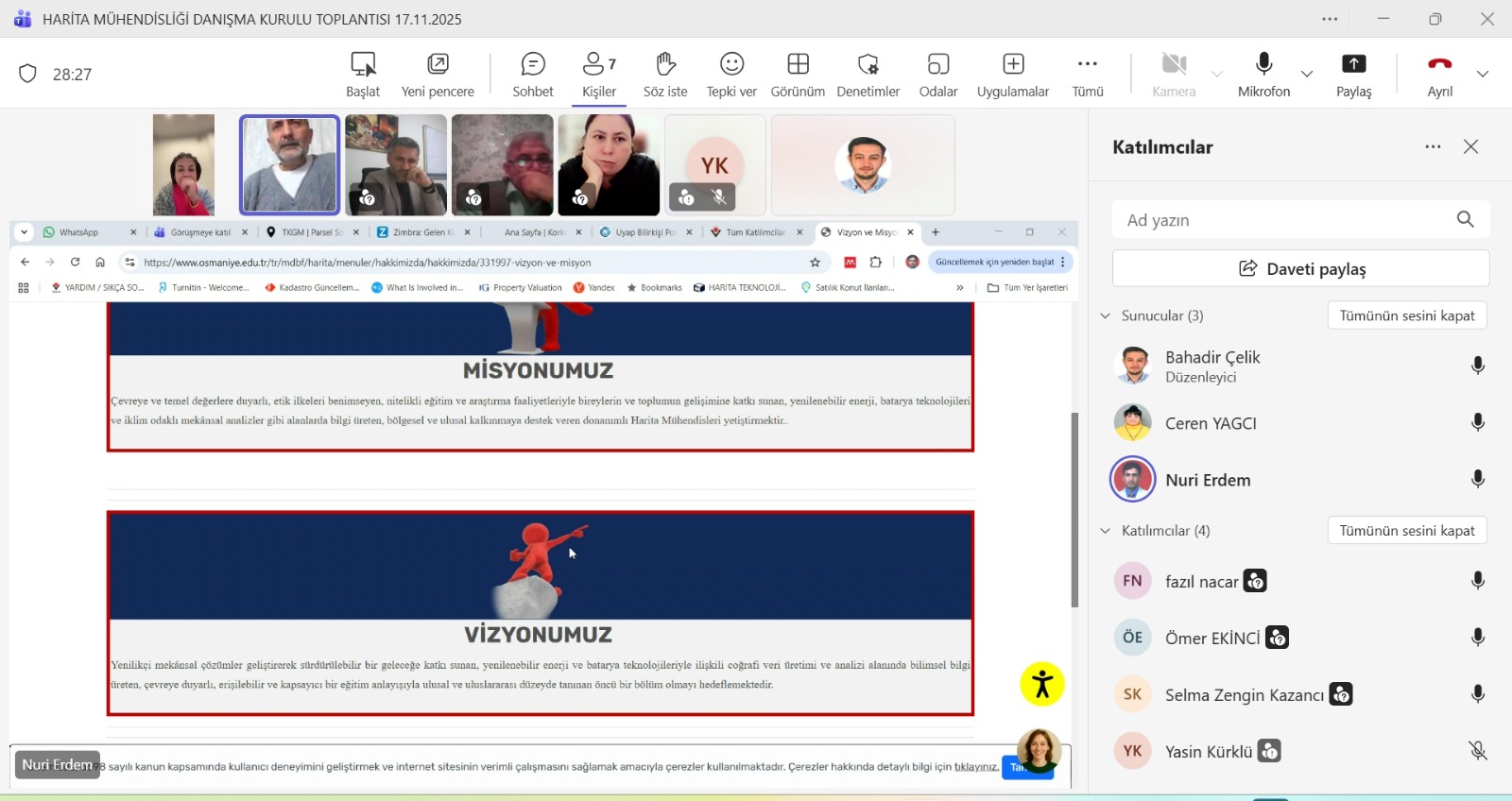Screen dimensions: 1512x801
Task: Open Uygulamalar apps icon
Action: [x=1013, y=64]
